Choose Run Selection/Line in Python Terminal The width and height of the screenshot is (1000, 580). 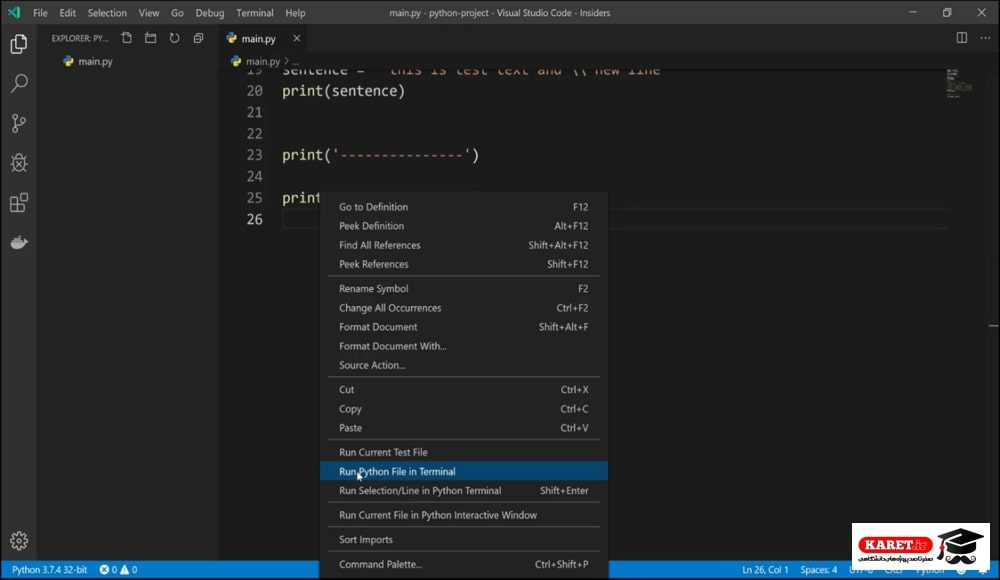tap(464, 491)
